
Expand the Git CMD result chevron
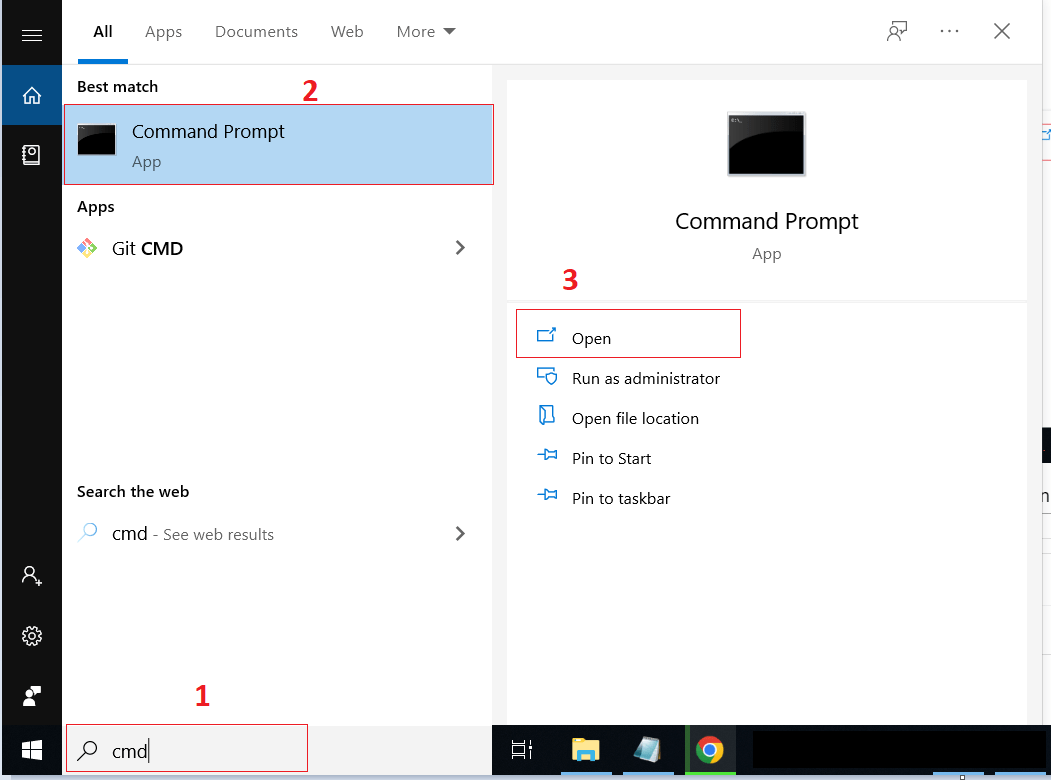pos(460,247)
